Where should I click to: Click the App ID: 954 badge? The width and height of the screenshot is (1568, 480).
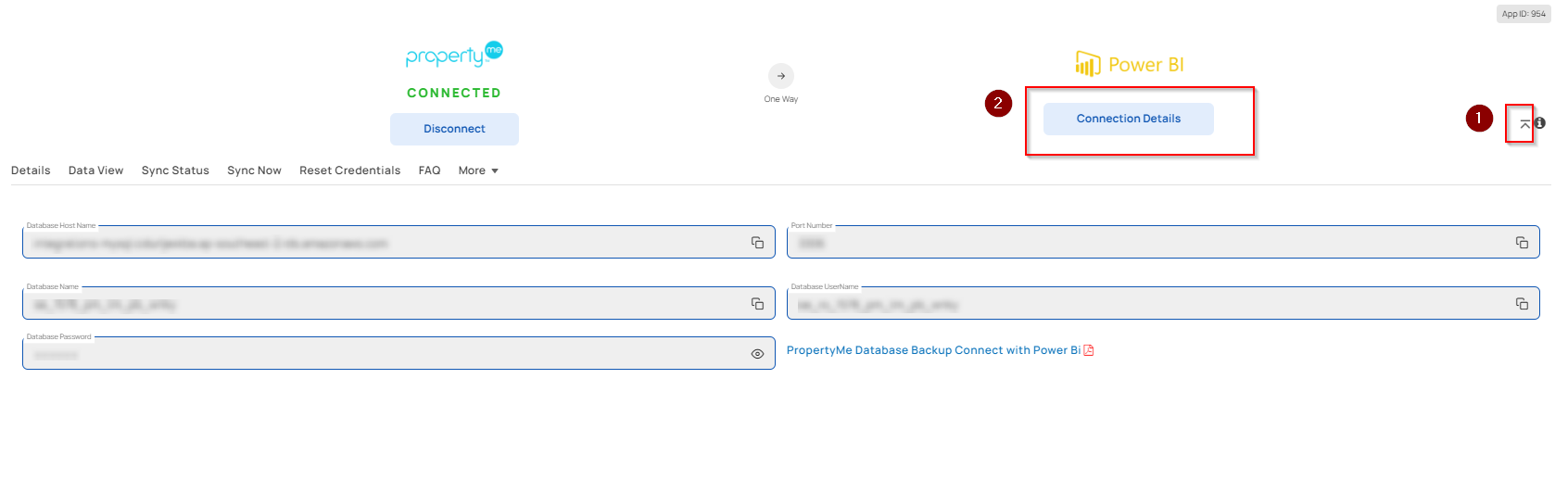(1524, 14)
